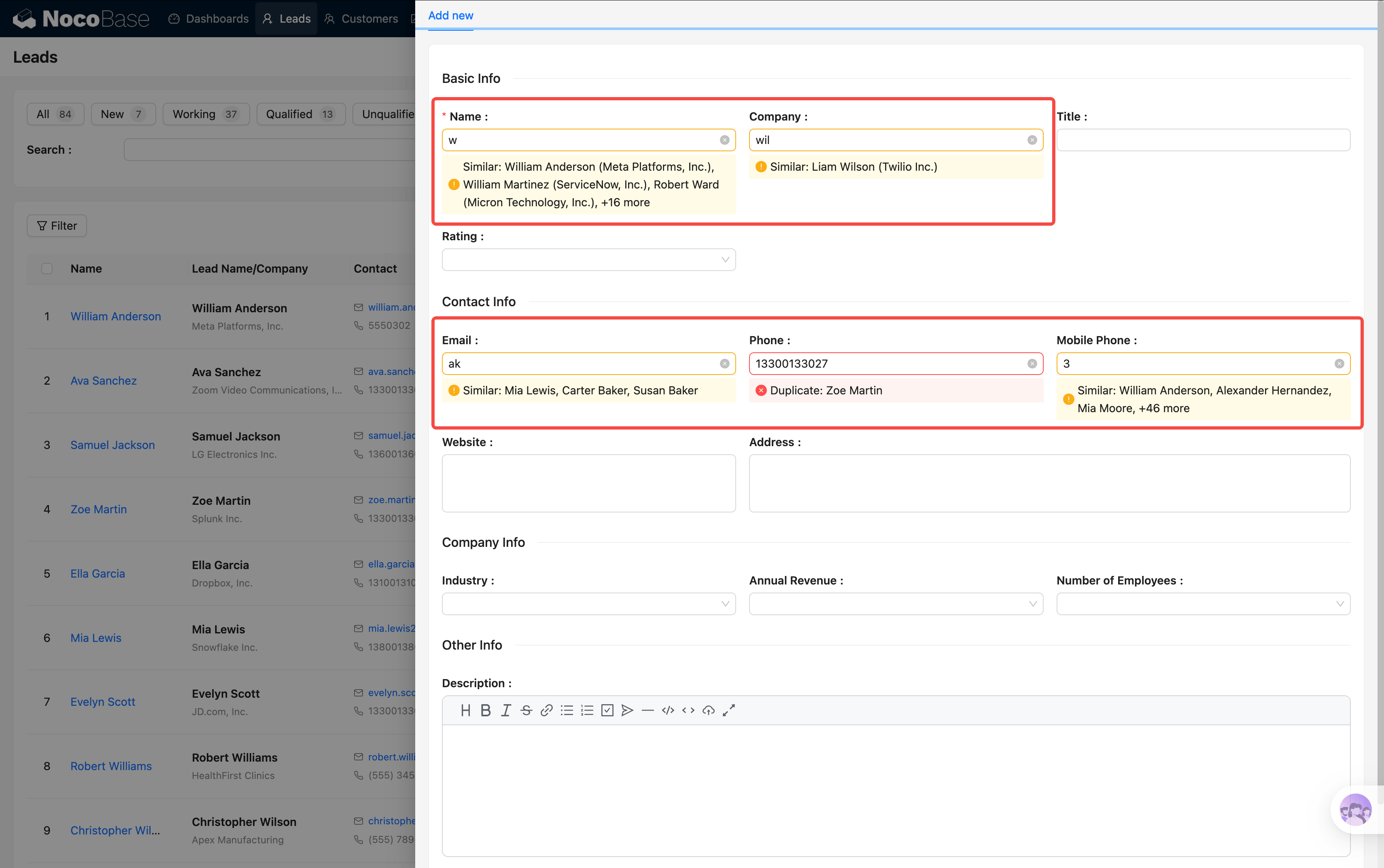Open the AI assistant avatar button
This screenshot has width=1384, height=868.
tap(1355, 809)
